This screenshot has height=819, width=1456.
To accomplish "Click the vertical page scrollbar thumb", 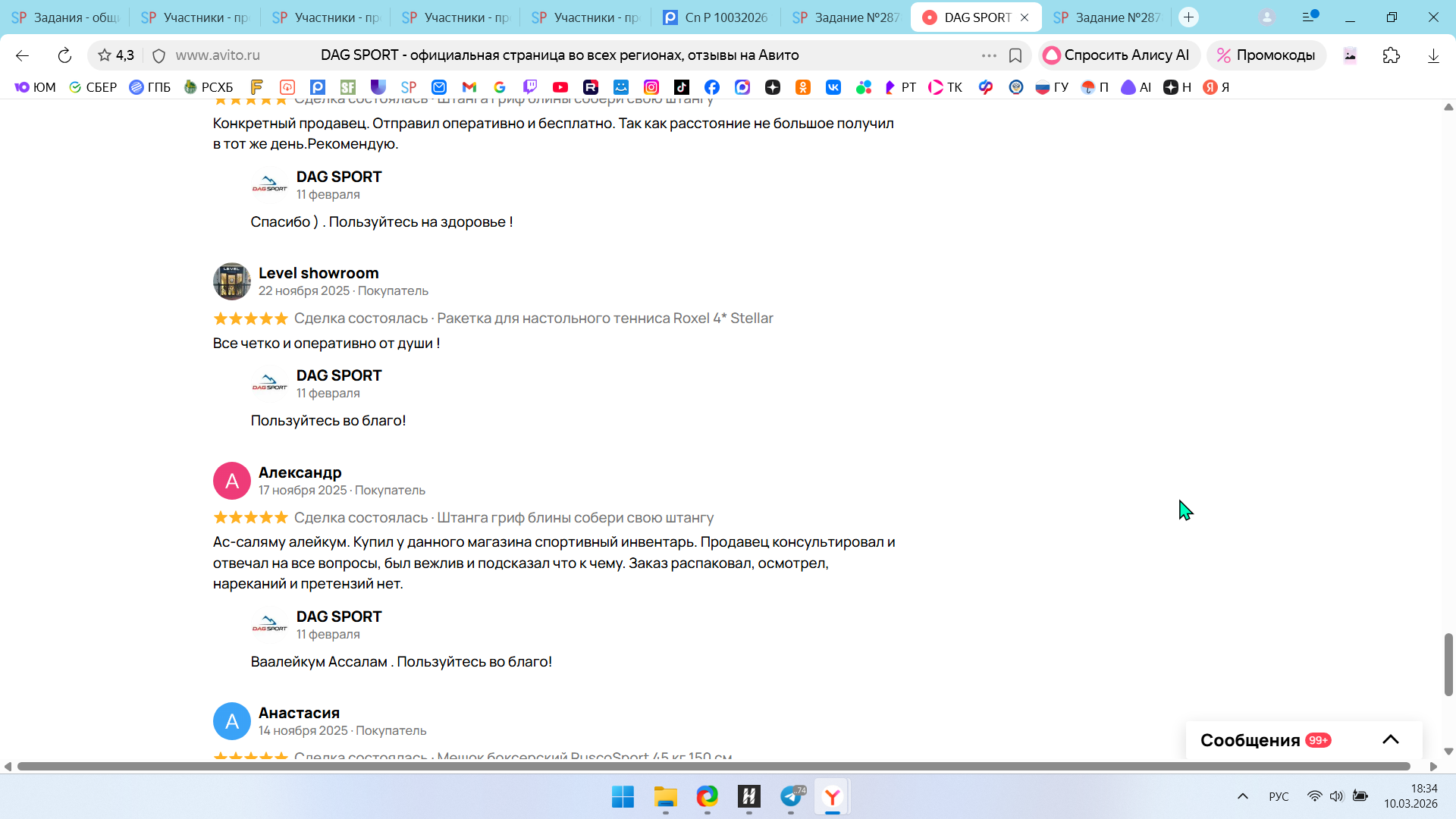I will pyautogui.click(x=1448, y=664).
